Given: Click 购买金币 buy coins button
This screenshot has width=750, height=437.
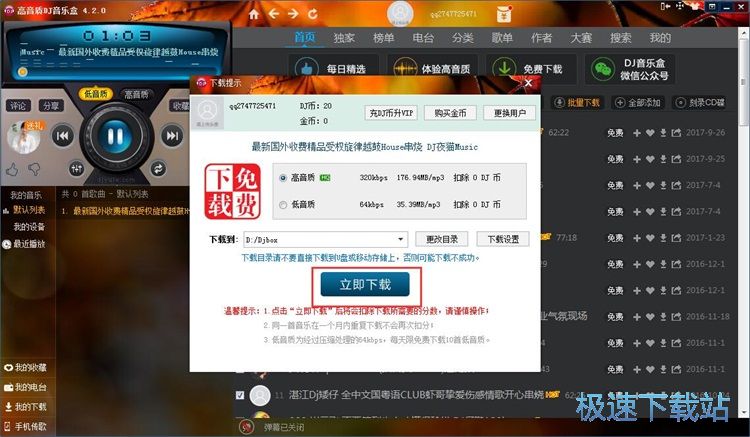Looking at the screenshot, I should click(450, 113).
